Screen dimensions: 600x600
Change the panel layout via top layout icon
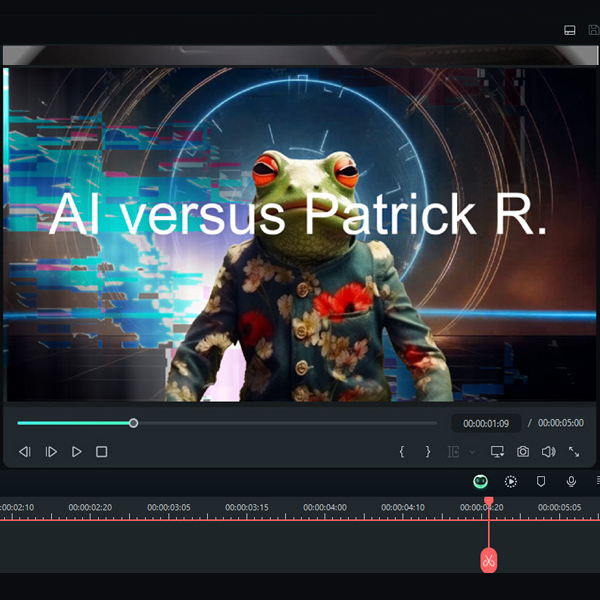(569, 31)
